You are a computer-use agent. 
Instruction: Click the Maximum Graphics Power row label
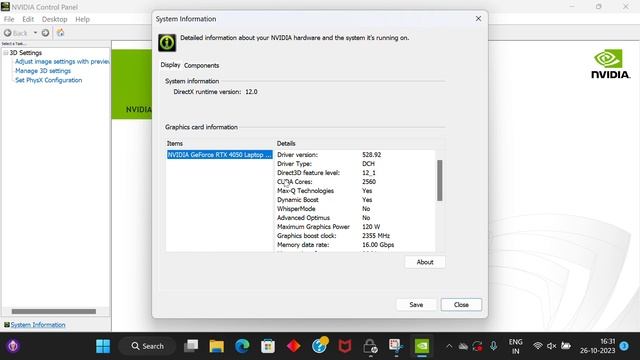click(313, 227)
